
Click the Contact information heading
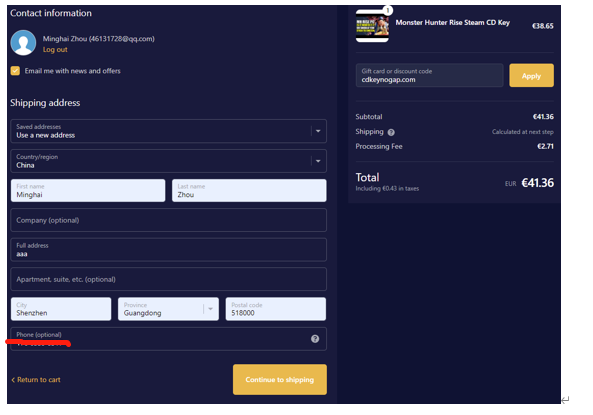51,13
